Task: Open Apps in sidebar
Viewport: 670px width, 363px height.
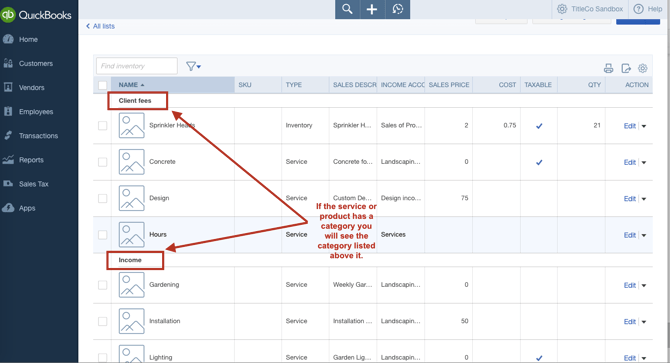Action: [x=27, y=208]
